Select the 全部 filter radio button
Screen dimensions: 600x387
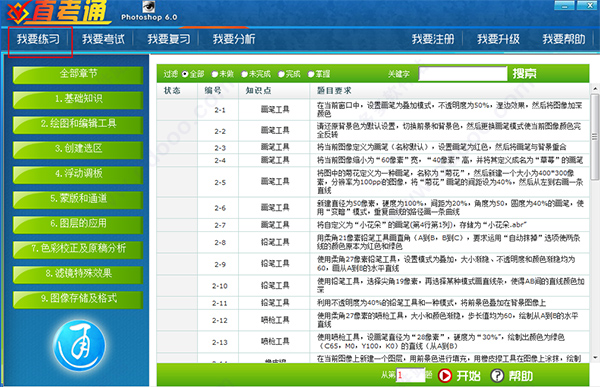pyautogui.click(x=185, y=74)
